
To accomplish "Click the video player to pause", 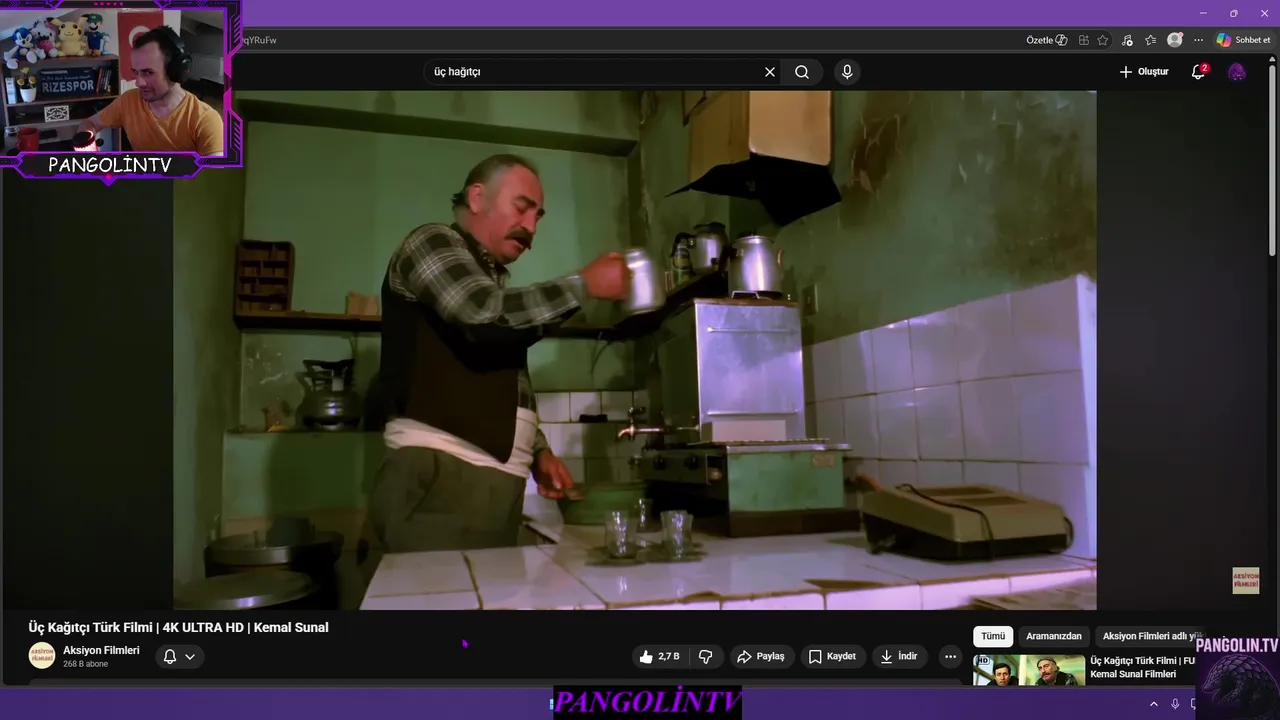I will 634,350.
